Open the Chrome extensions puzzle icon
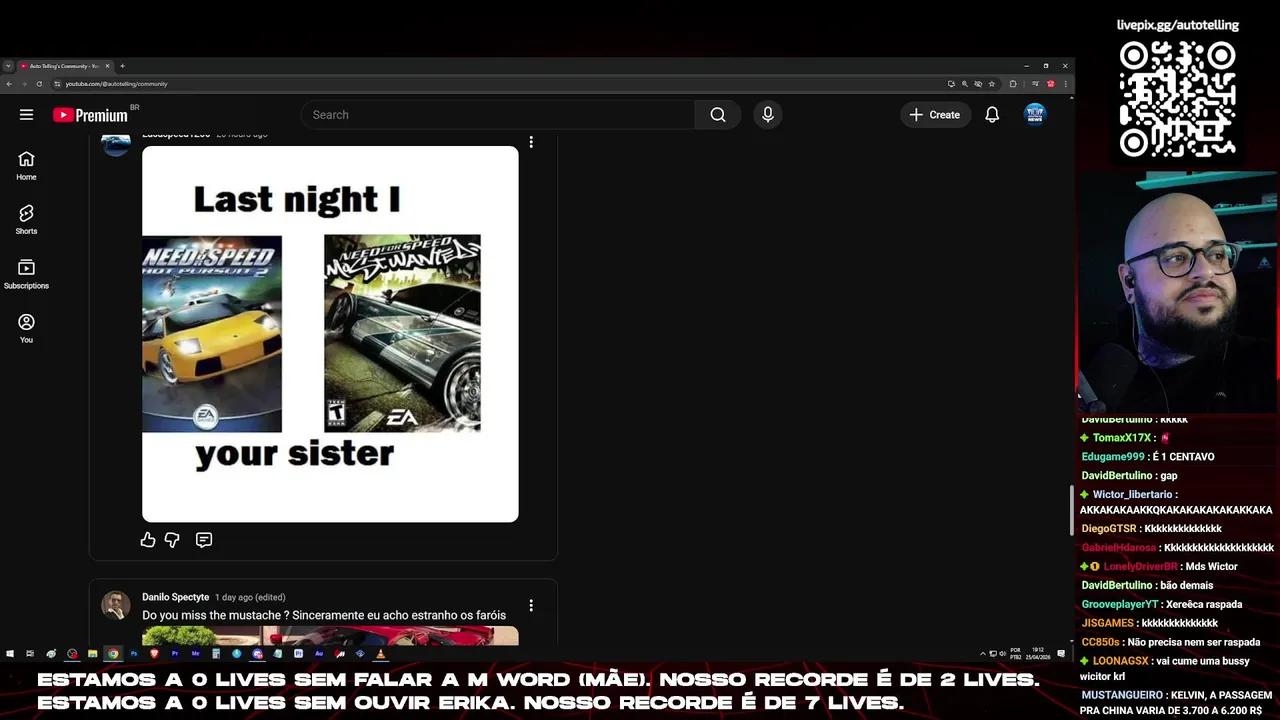 pyautogui.click(x=1013, y=84)
